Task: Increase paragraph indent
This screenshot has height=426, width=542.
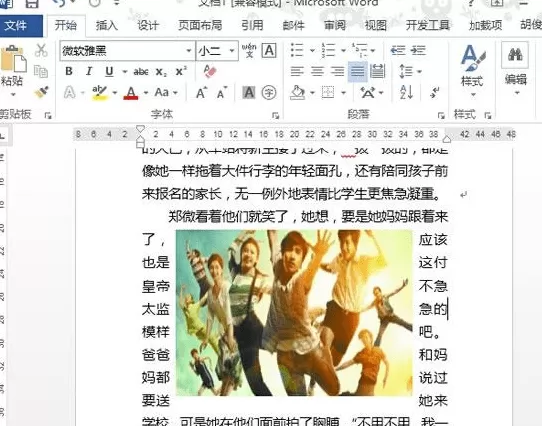Action: 418,50
